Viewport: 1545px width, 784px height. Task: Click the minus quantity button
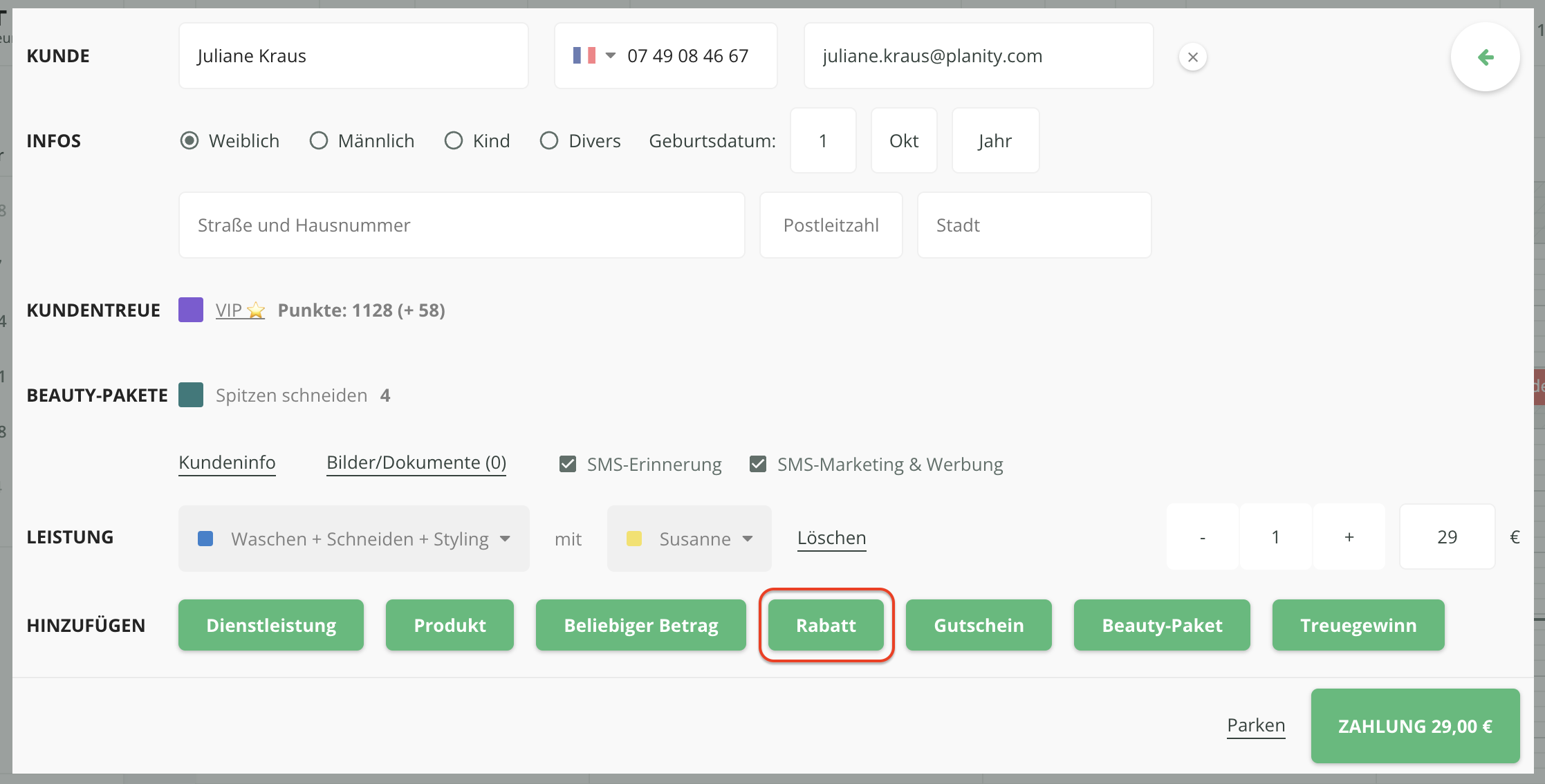coord(1203,537)
